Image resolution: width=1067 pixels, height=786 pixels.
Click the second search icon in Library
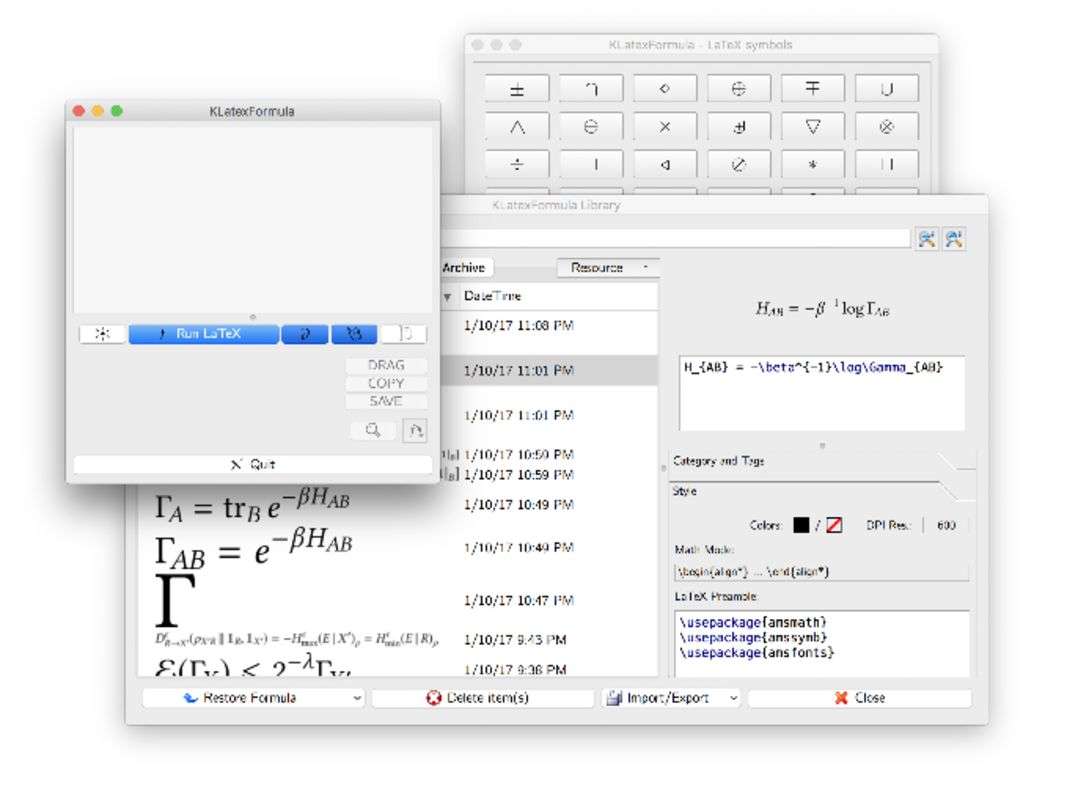tap(954, 239)
